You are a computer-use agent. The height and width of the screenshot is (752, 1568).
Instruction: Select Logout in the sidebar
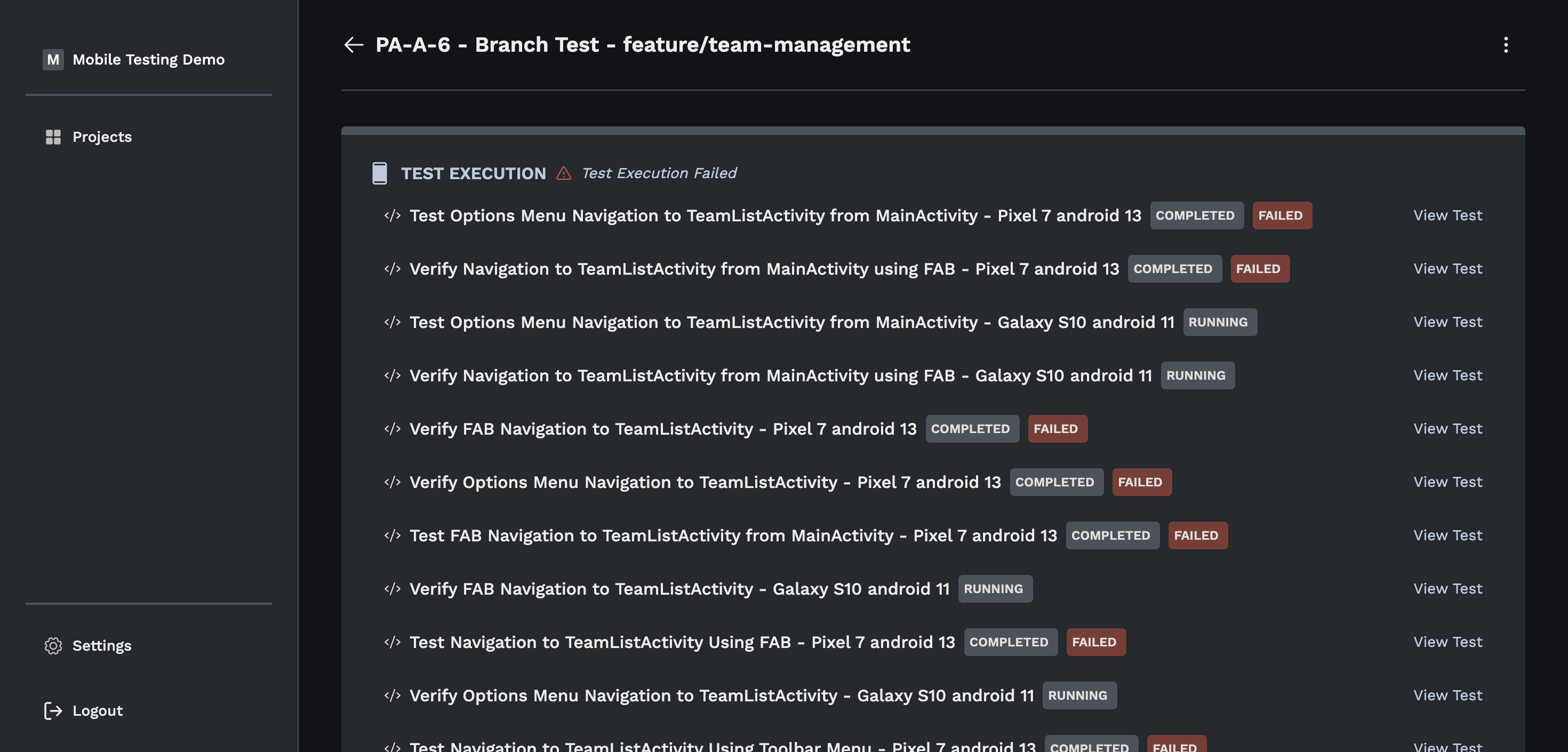[98, 710]
